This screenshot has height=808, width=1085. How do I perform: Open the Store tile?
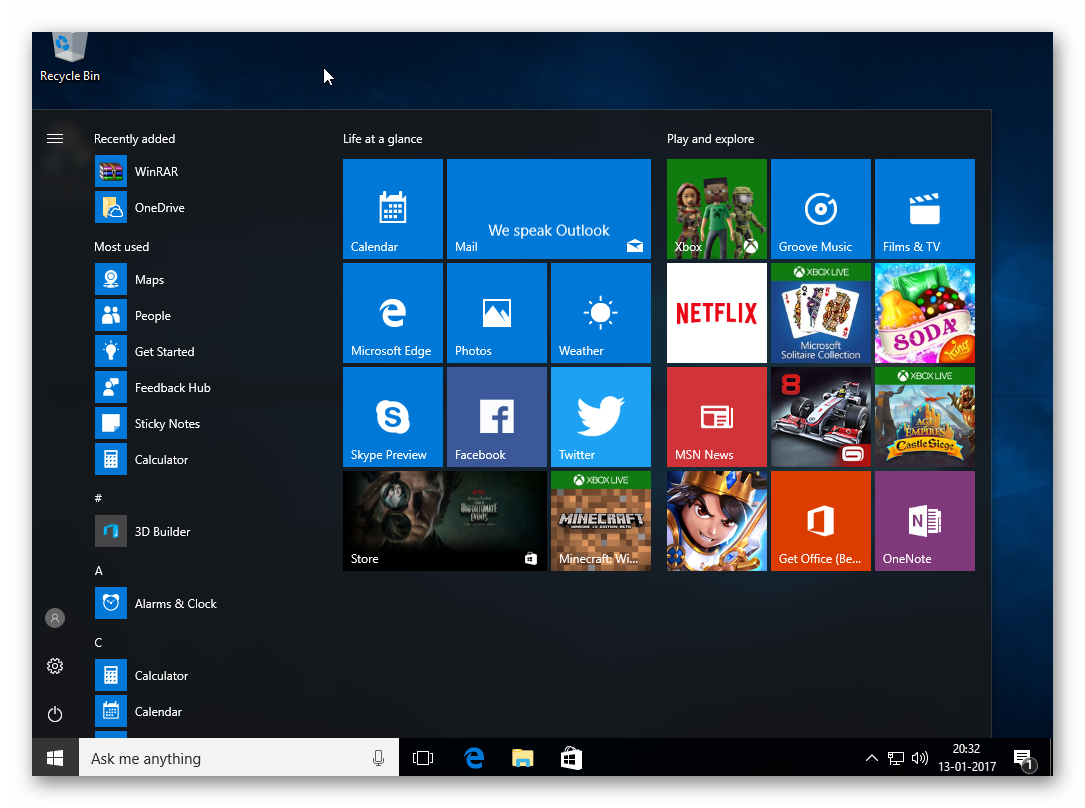tap(445, 521)
